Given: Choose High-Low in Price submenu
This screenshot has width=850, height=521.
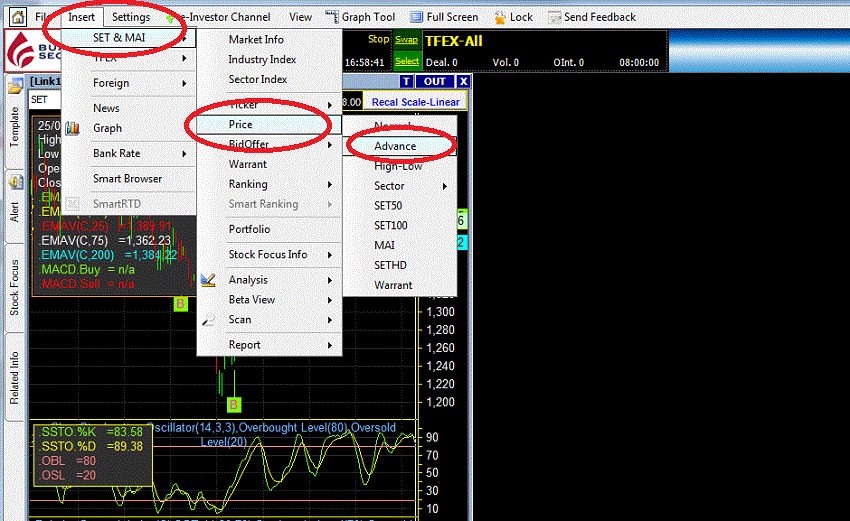Looking at the screenshot, I should (398, 166).
